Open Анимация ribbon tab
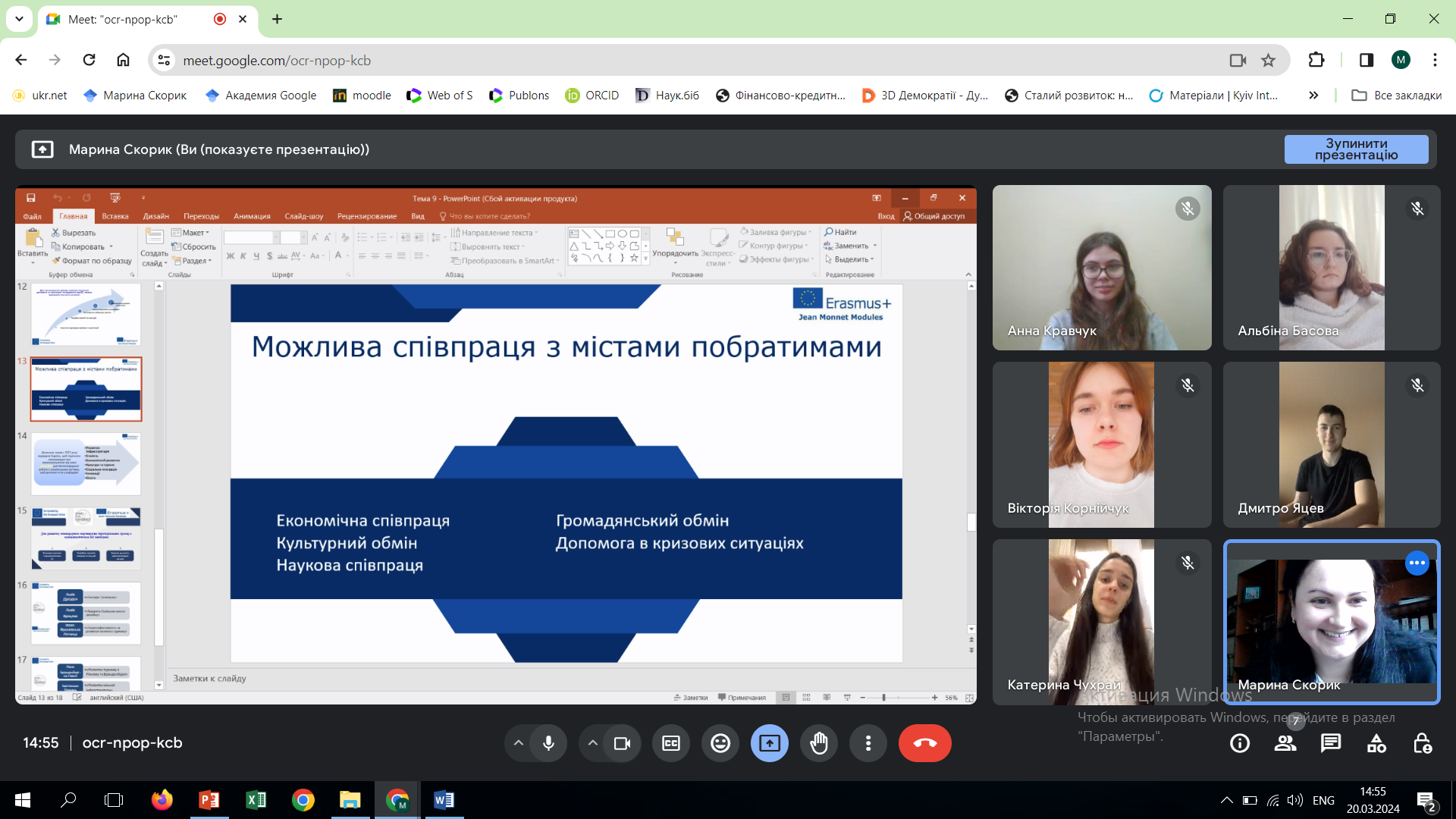 coord(252,216)
